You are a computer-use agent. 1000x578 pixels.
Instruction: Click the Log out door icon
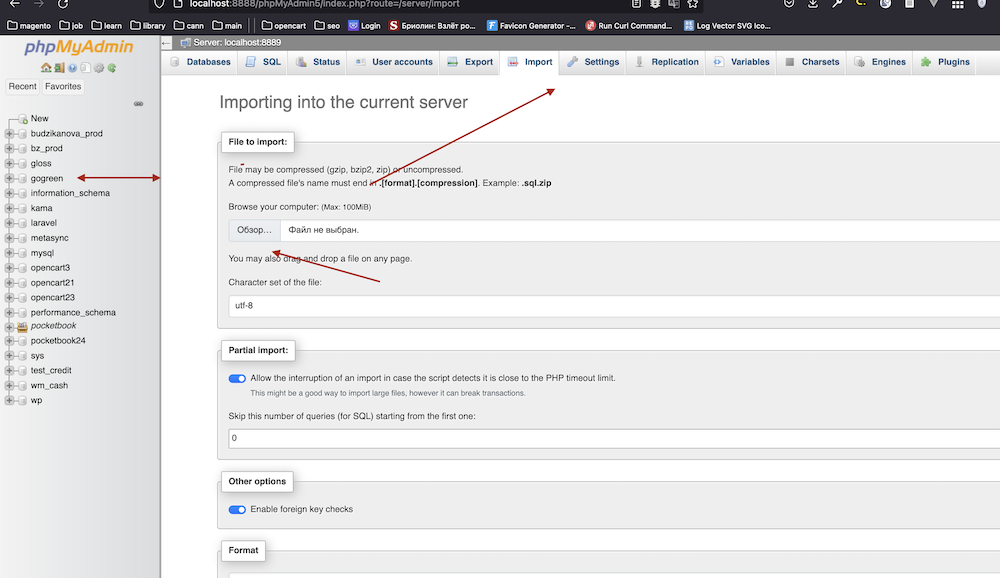pyautogui.click(x=59, y=68)
